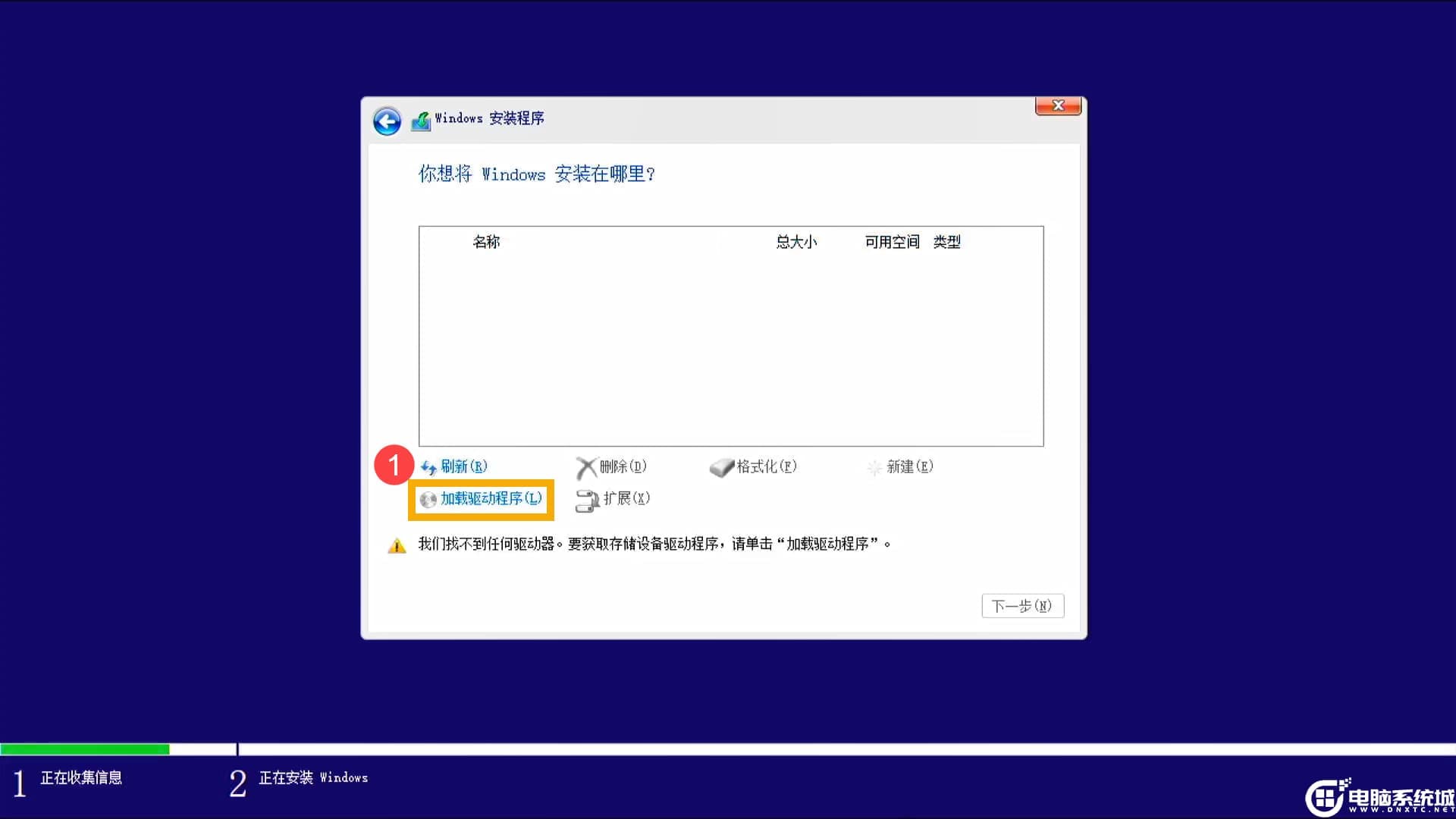Click the green setup progress bar

point(85,749)
